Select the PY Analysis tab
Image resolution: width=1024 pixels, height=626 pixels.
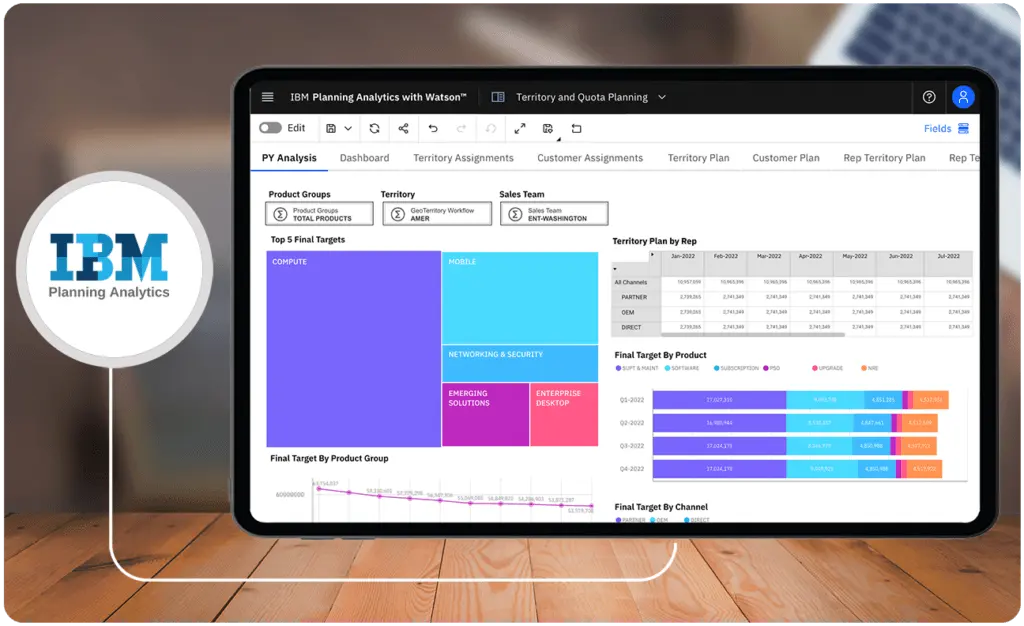point(289,158)
